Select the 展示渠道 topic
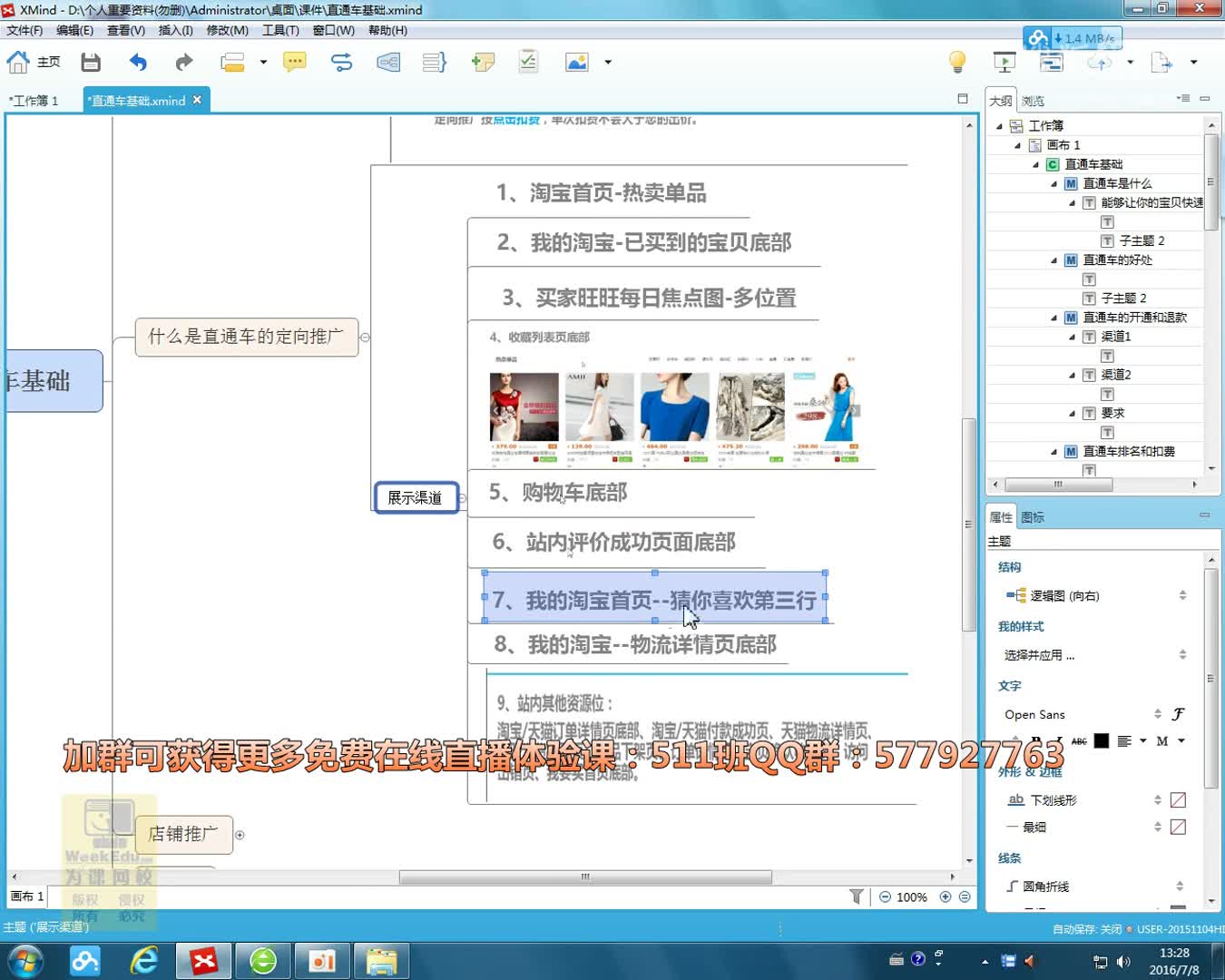This screenshot has height=980, width=1225. point(416,497)
